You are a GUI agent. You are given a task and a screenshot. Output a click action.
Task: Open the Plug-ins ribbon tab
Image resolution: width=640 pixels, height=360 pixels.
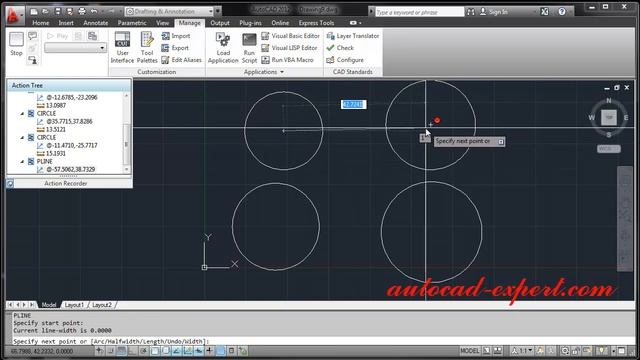(250, 23)
